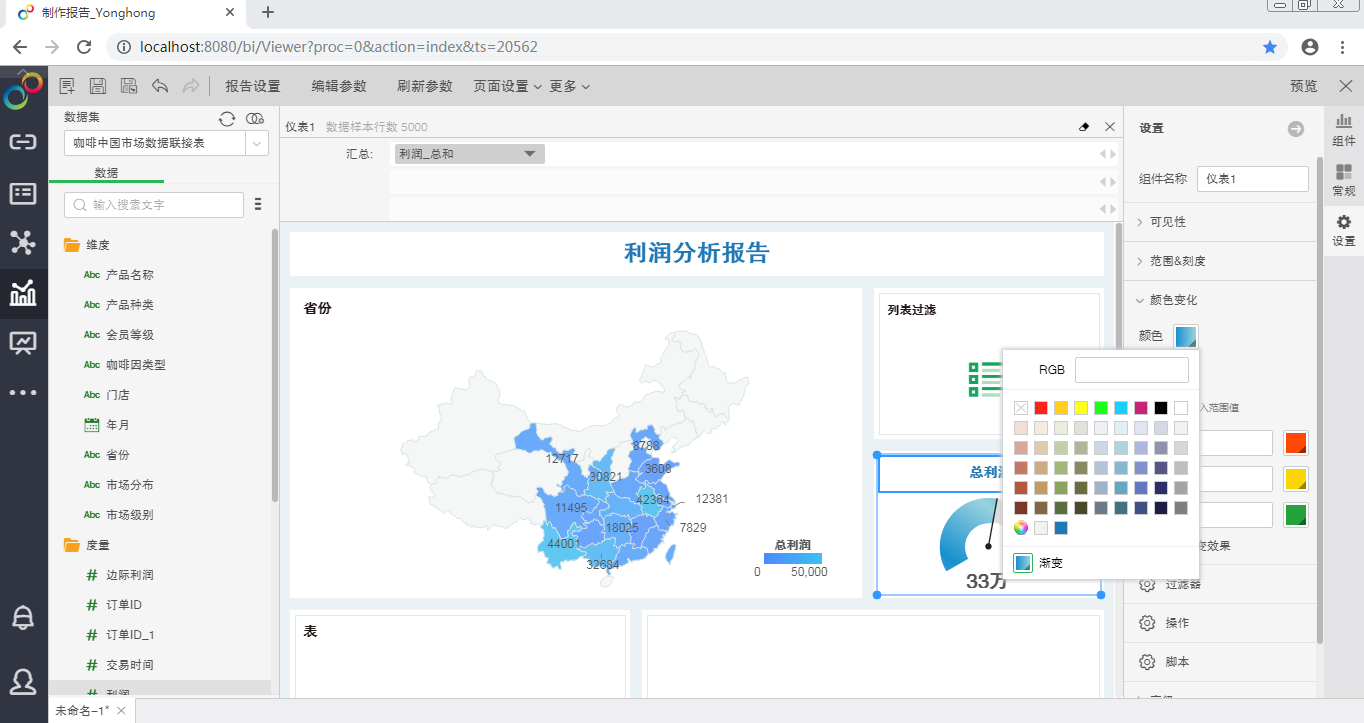Open the custom color wheel picker
The width and height of the screenshot is (1364, 723).
click(1021, 528)
